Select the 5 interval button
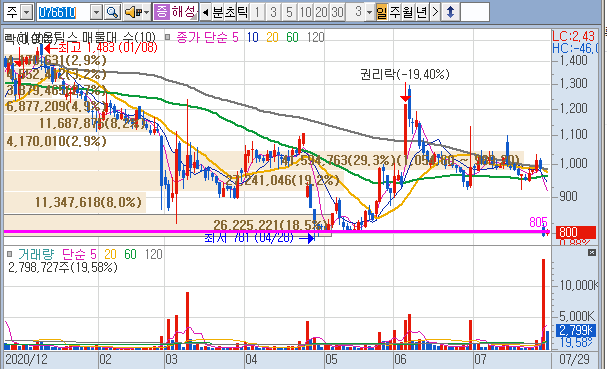The image size is (607, 369). tap(289, 12)
